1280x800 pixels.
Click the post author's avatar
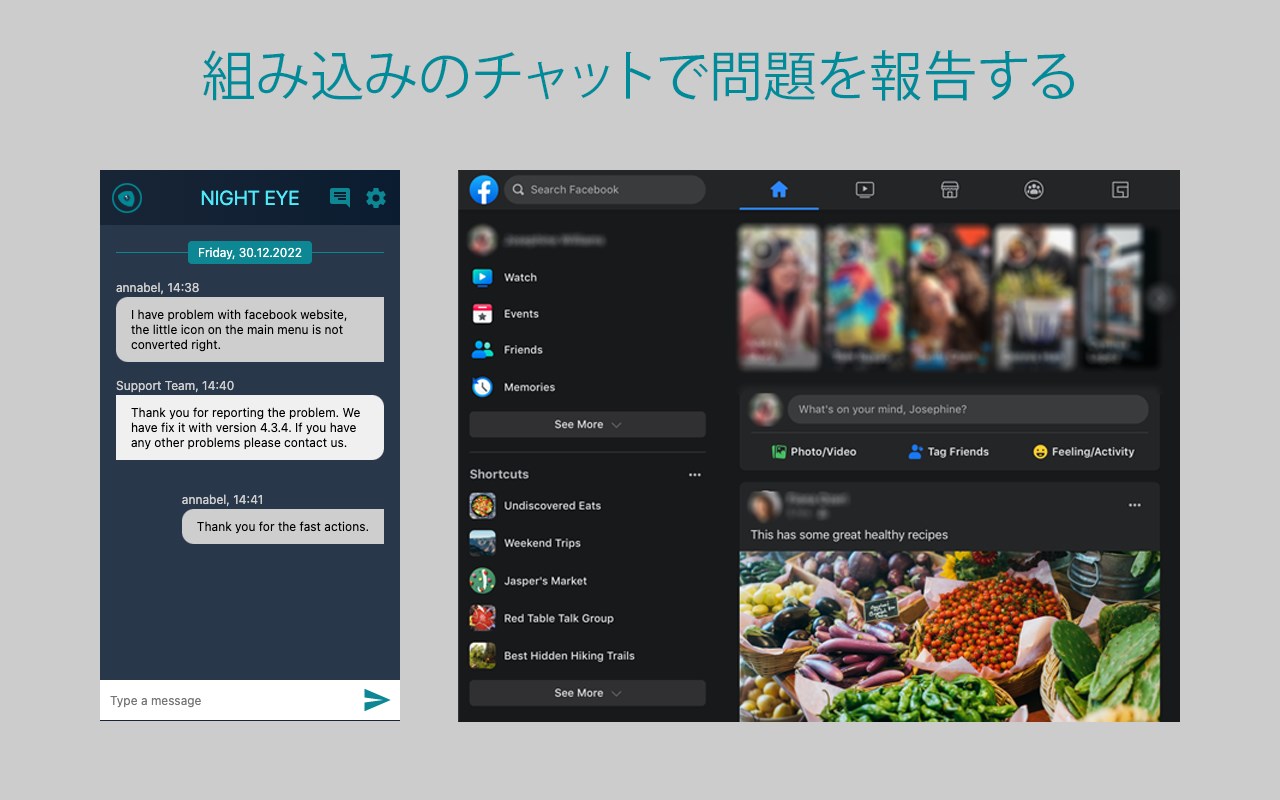click(766, 504)
